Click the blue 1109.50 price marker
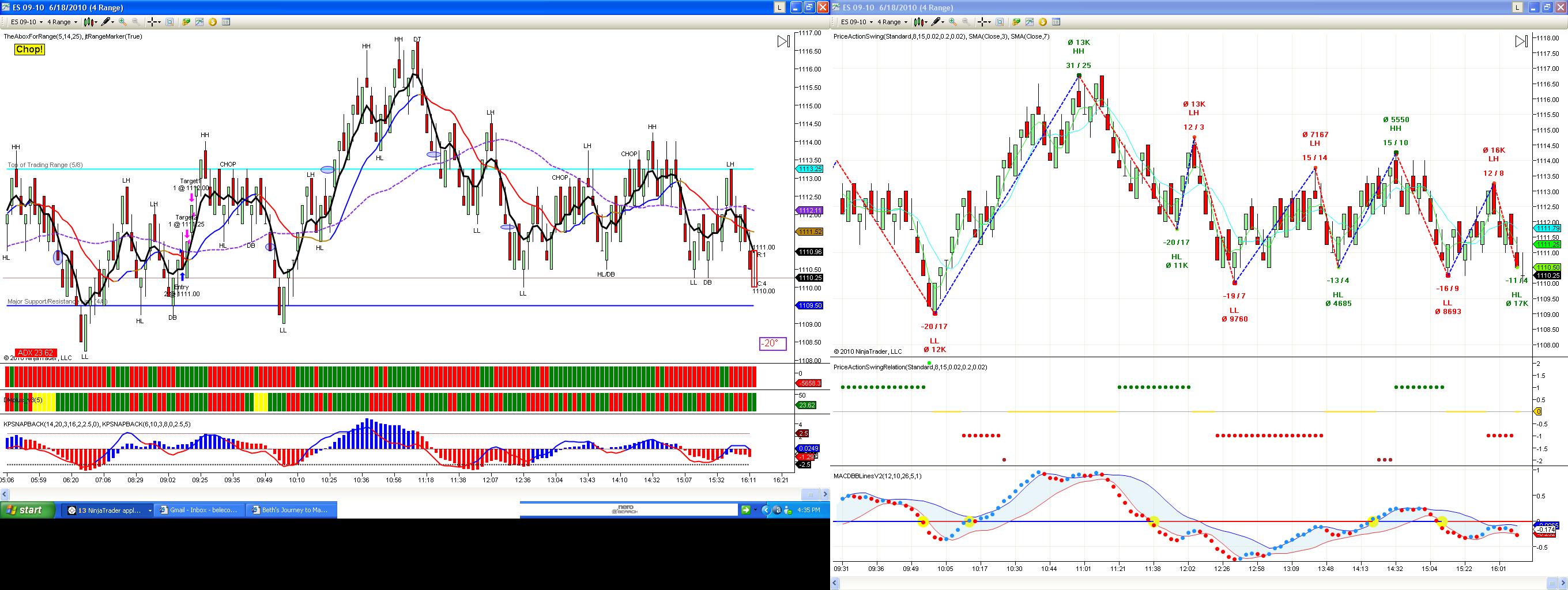 pos(809,306)
